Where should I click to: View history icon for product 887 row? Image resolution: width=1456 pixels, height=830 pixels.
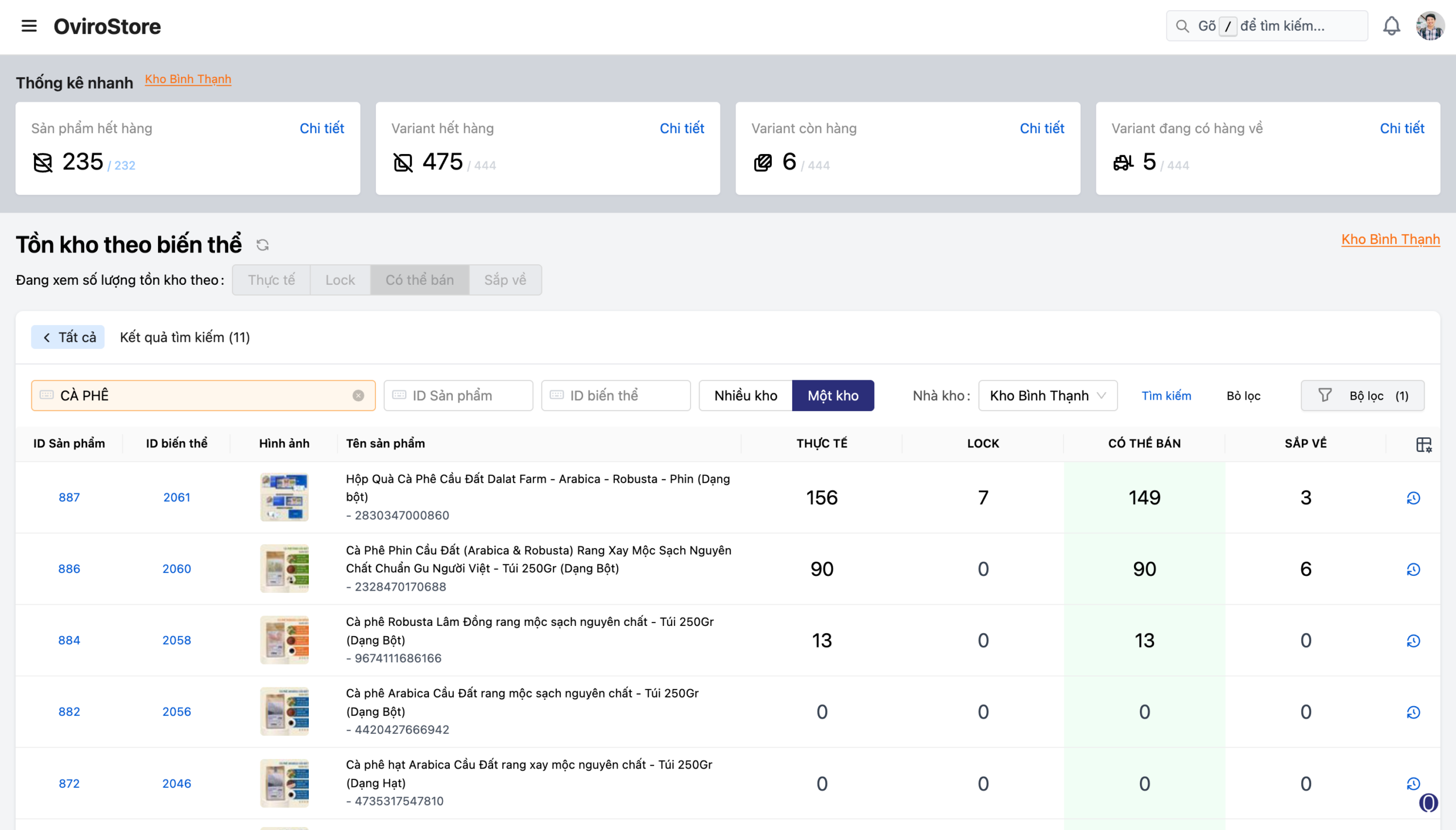1413,497
